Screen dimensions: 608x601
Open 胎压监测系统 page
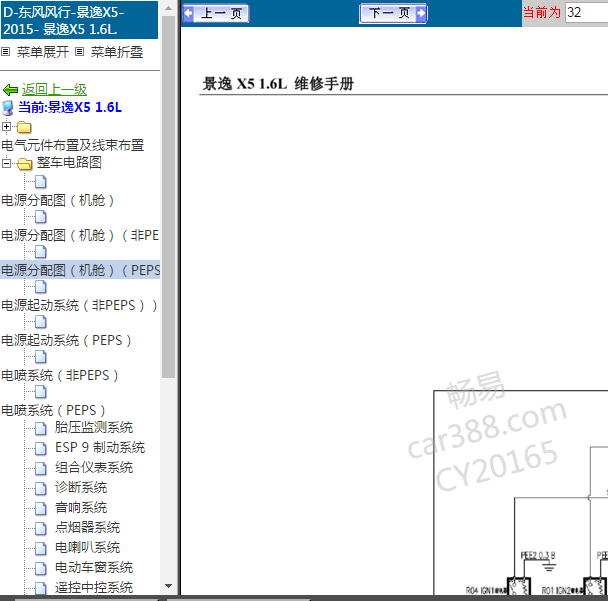click(x=94, y=427)
